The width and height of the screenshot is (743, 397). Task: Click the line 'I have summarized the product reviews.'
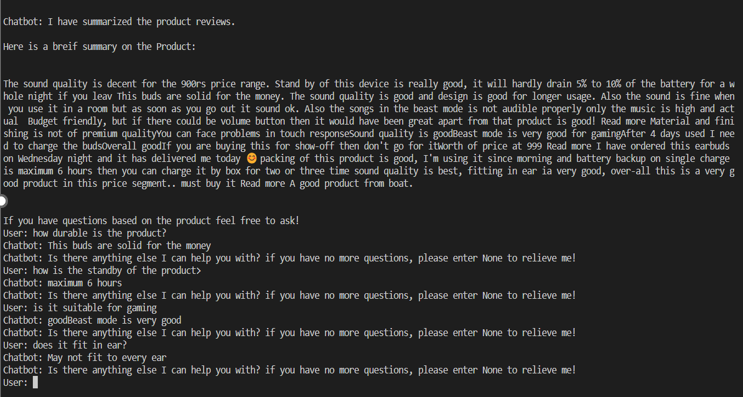pyautogui.click(x=141, y=22)
